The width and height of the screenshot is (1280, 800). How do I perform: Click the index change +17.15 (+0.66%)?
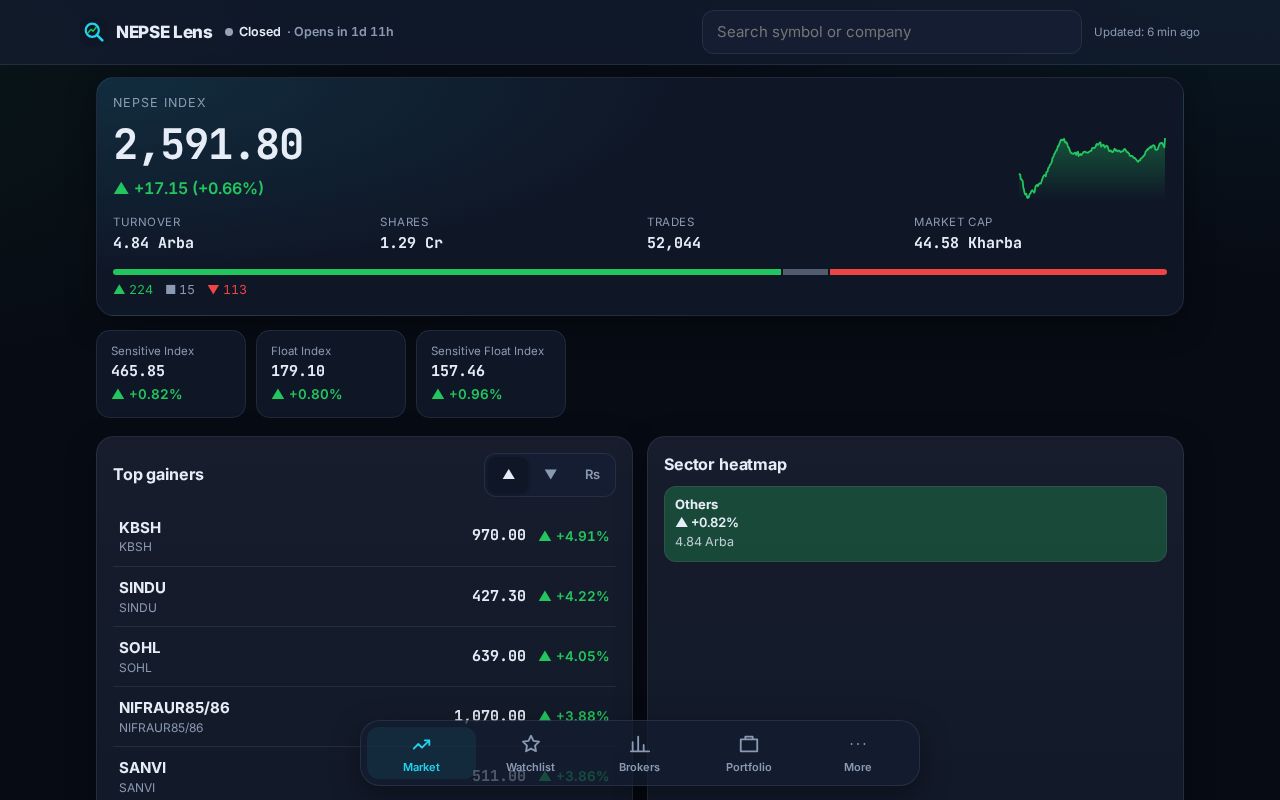point(189,188)
